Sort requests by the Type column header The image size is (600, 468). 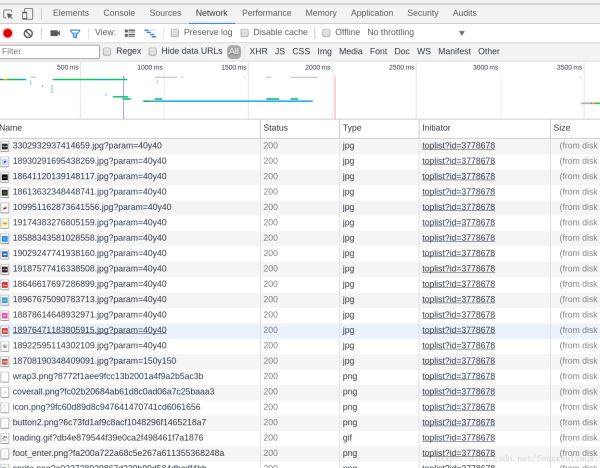(x=379, y=128)
